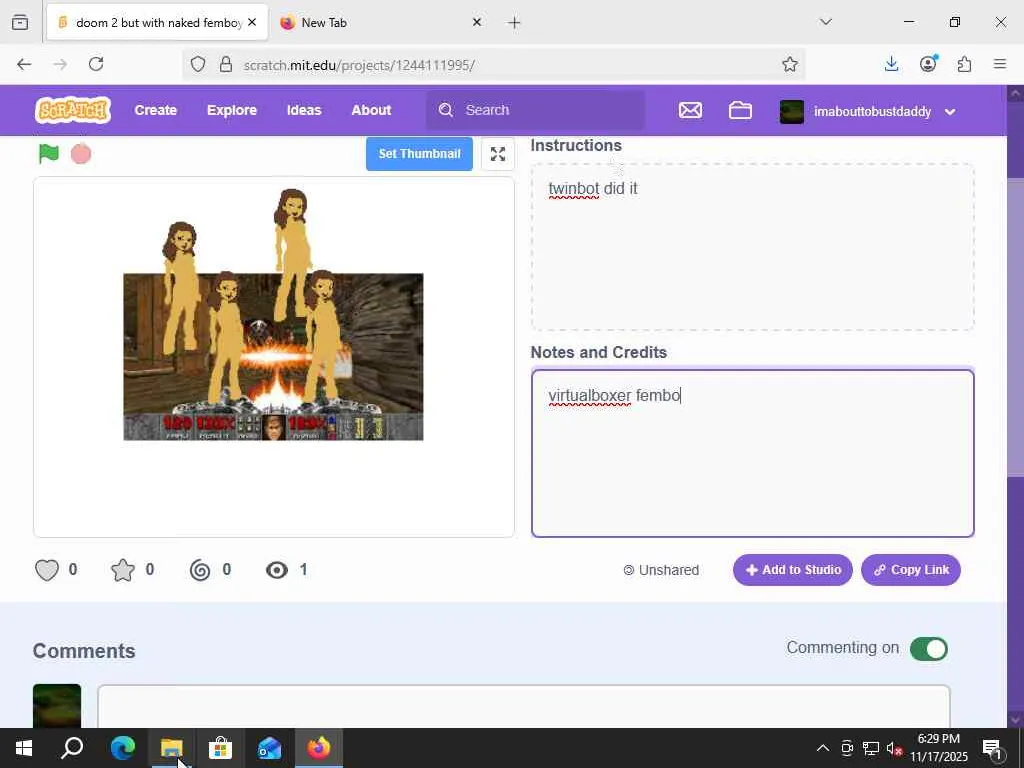The image size is (1024, 768).
Task: Open the Windows Start menu
Action: click(x=24, y=748)
